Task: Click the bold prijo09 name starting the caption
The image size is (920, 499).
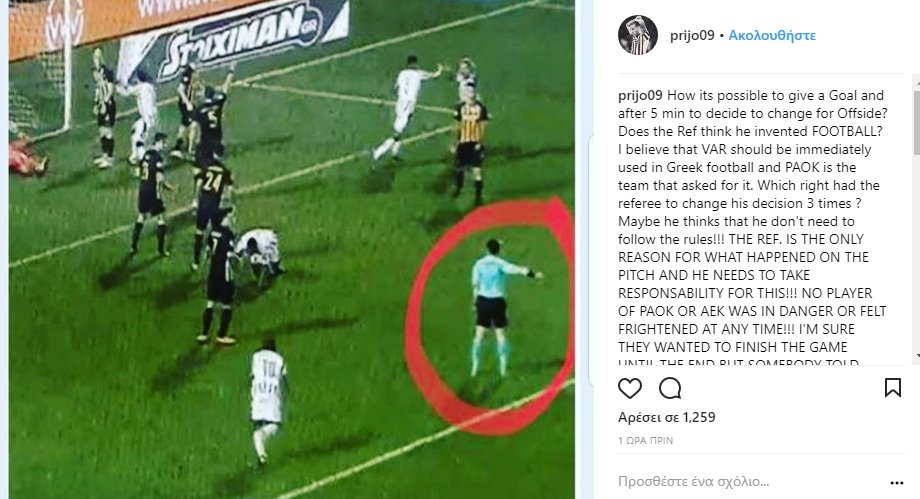Action: point(640,96)
